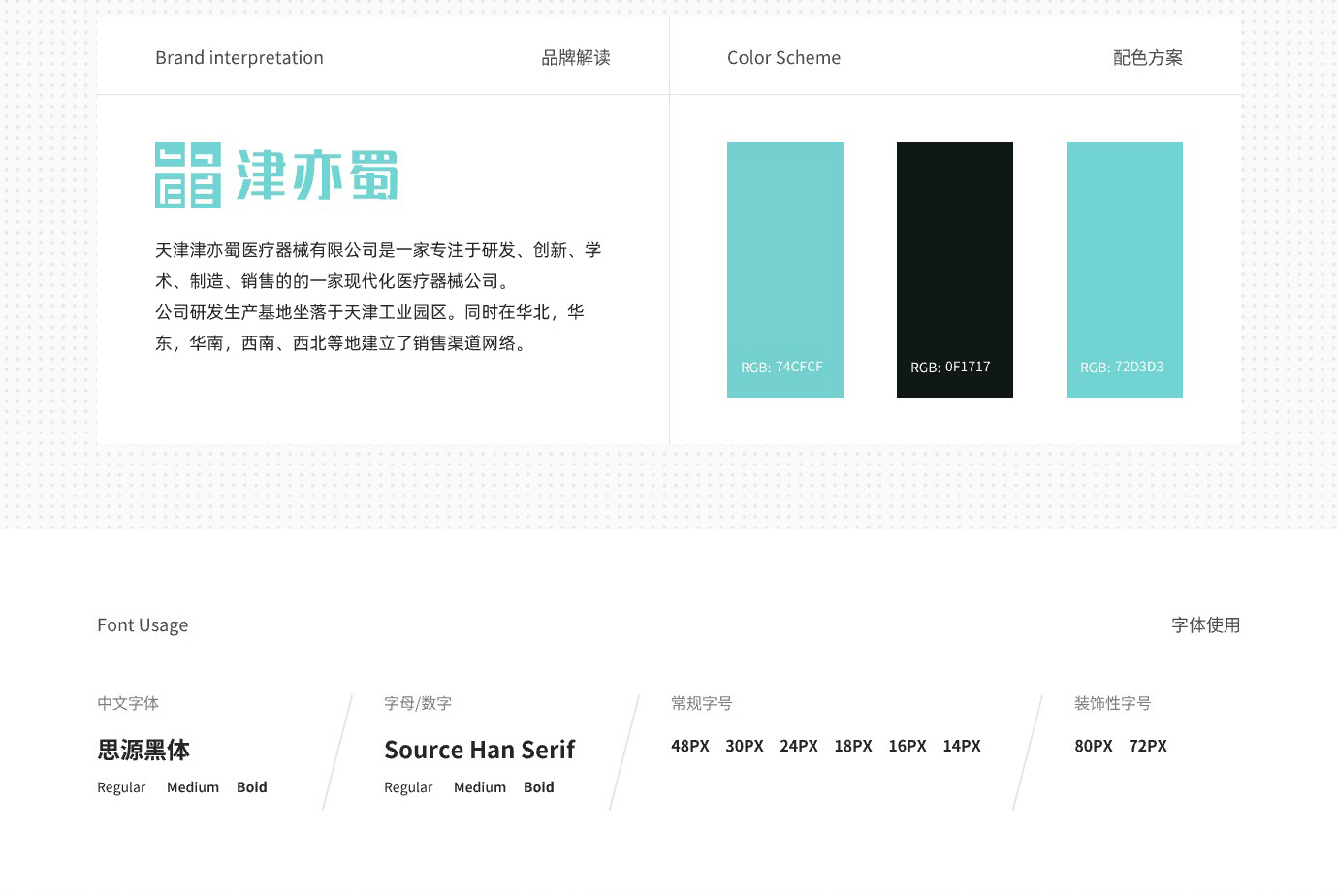Click the 津亦蜀 brand wordmark
The width and height of the screenshot is (1338, 896).
317,175
